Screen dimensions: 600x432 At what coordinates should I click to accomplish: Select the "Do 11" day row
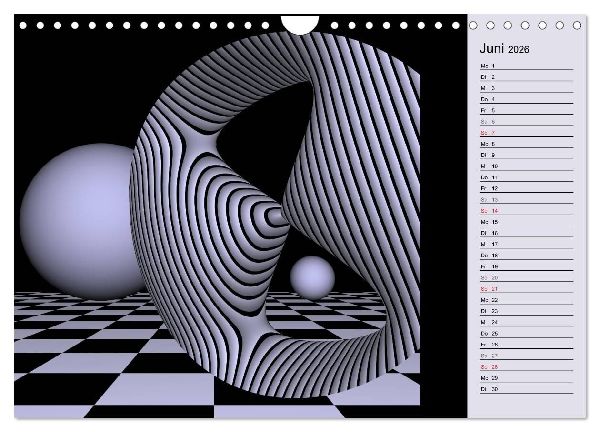click(x=527, y=177)
